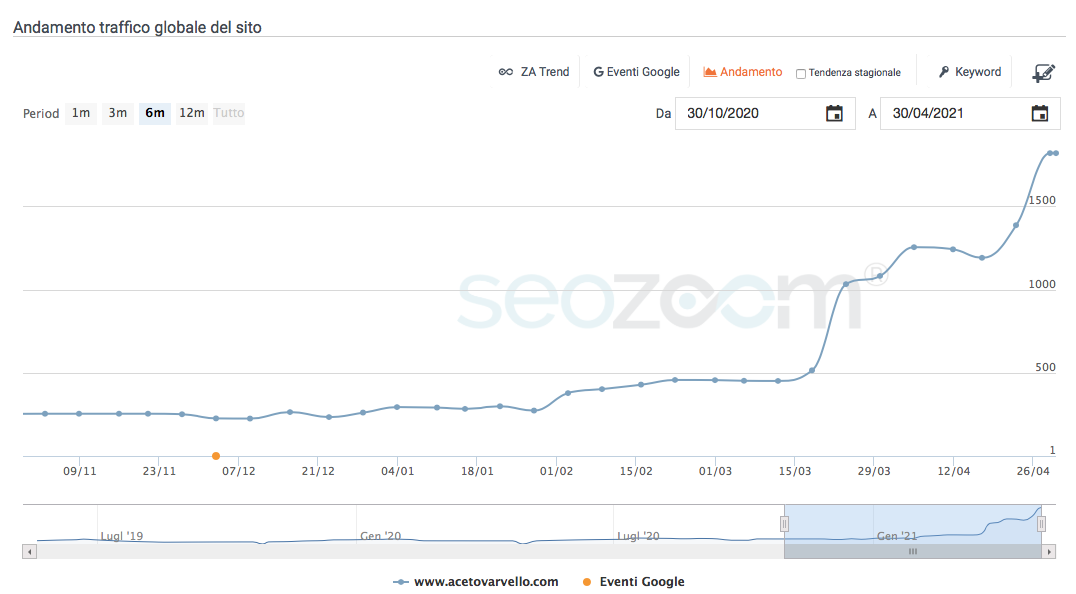Open the chart annotation pen tool
Screen dimensions: 1076x594
tap(1044, 71)
